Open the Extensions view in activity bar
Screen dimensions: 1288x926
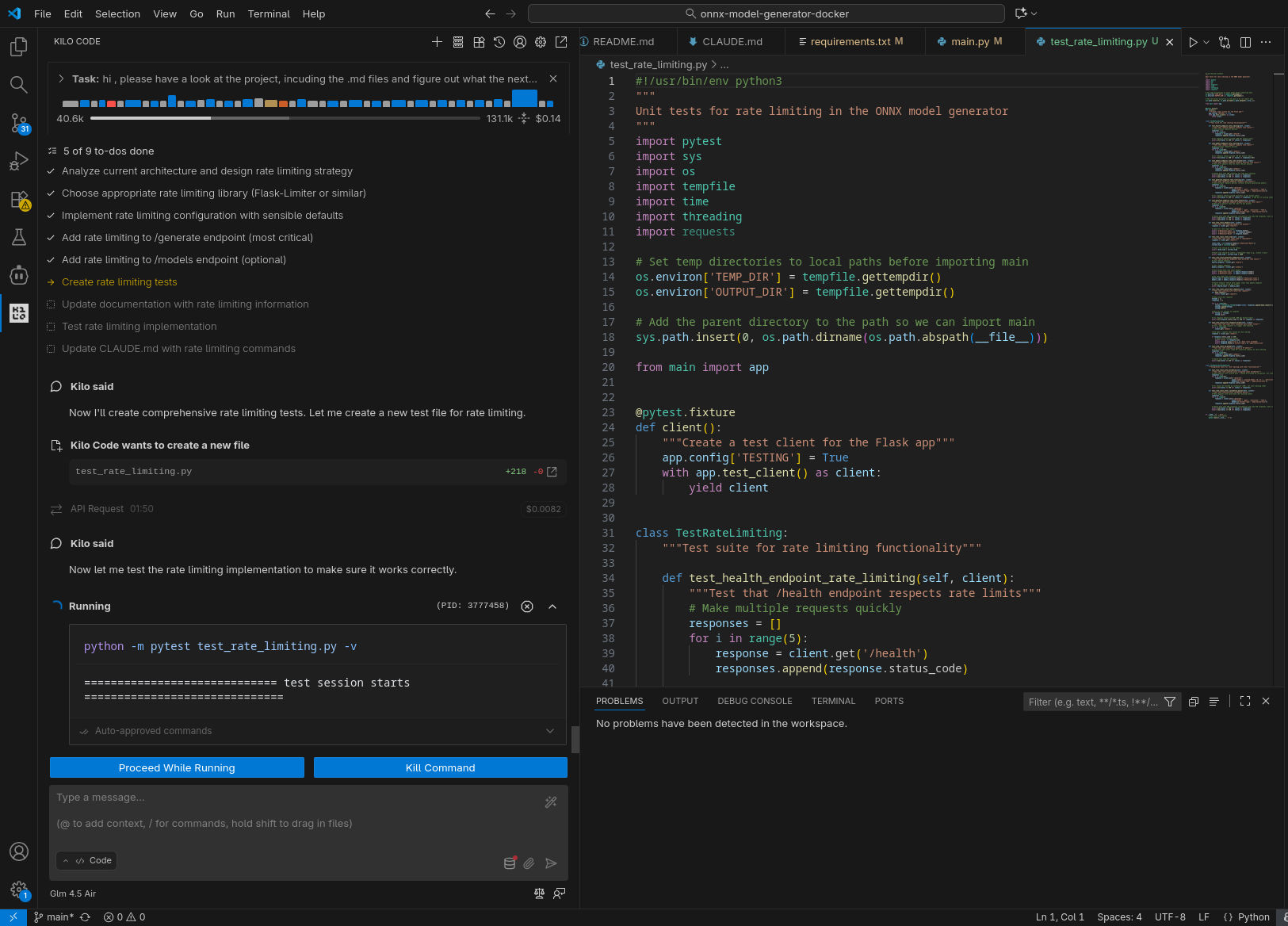(x=19, y=200)
